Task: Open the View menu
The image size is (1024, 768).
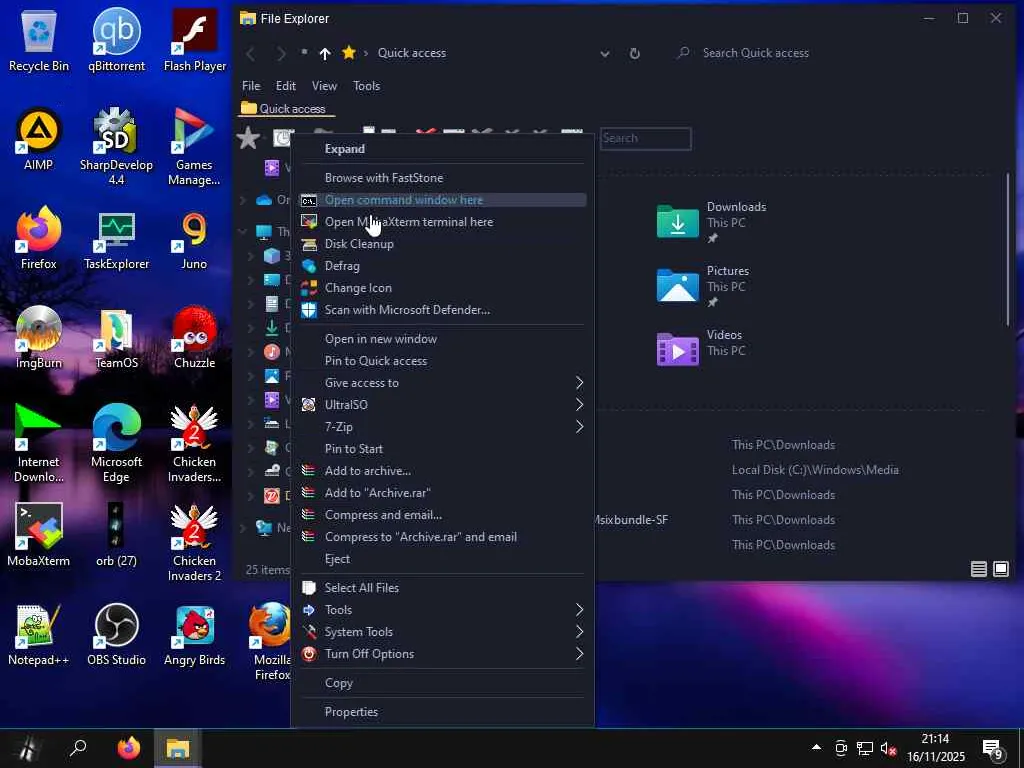Action: pyautogui.click(x=324, y=86)
